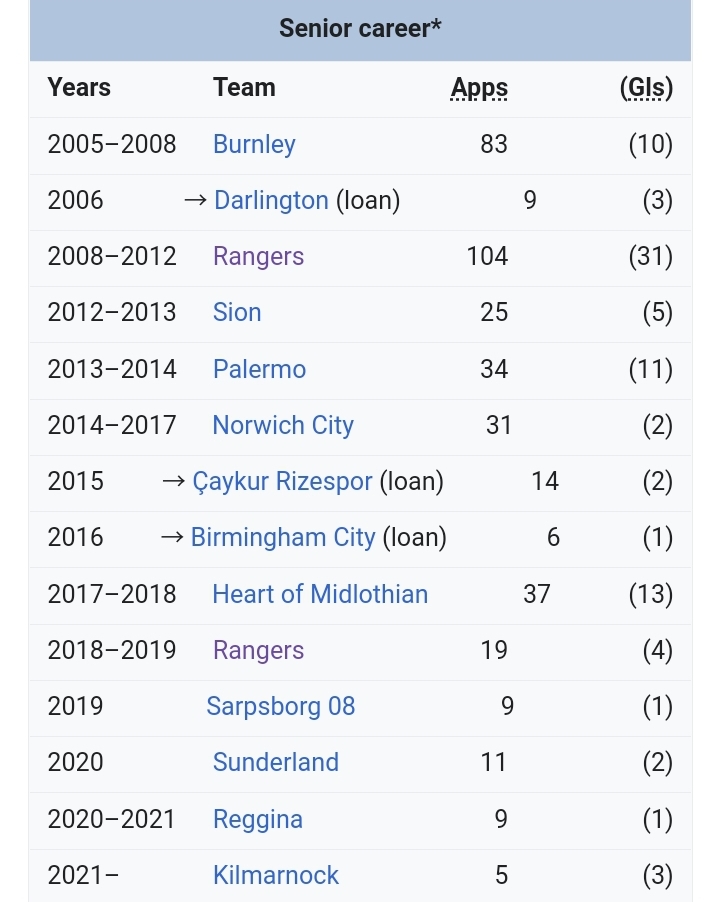Click the Senior career table header

tap(360, 28)
